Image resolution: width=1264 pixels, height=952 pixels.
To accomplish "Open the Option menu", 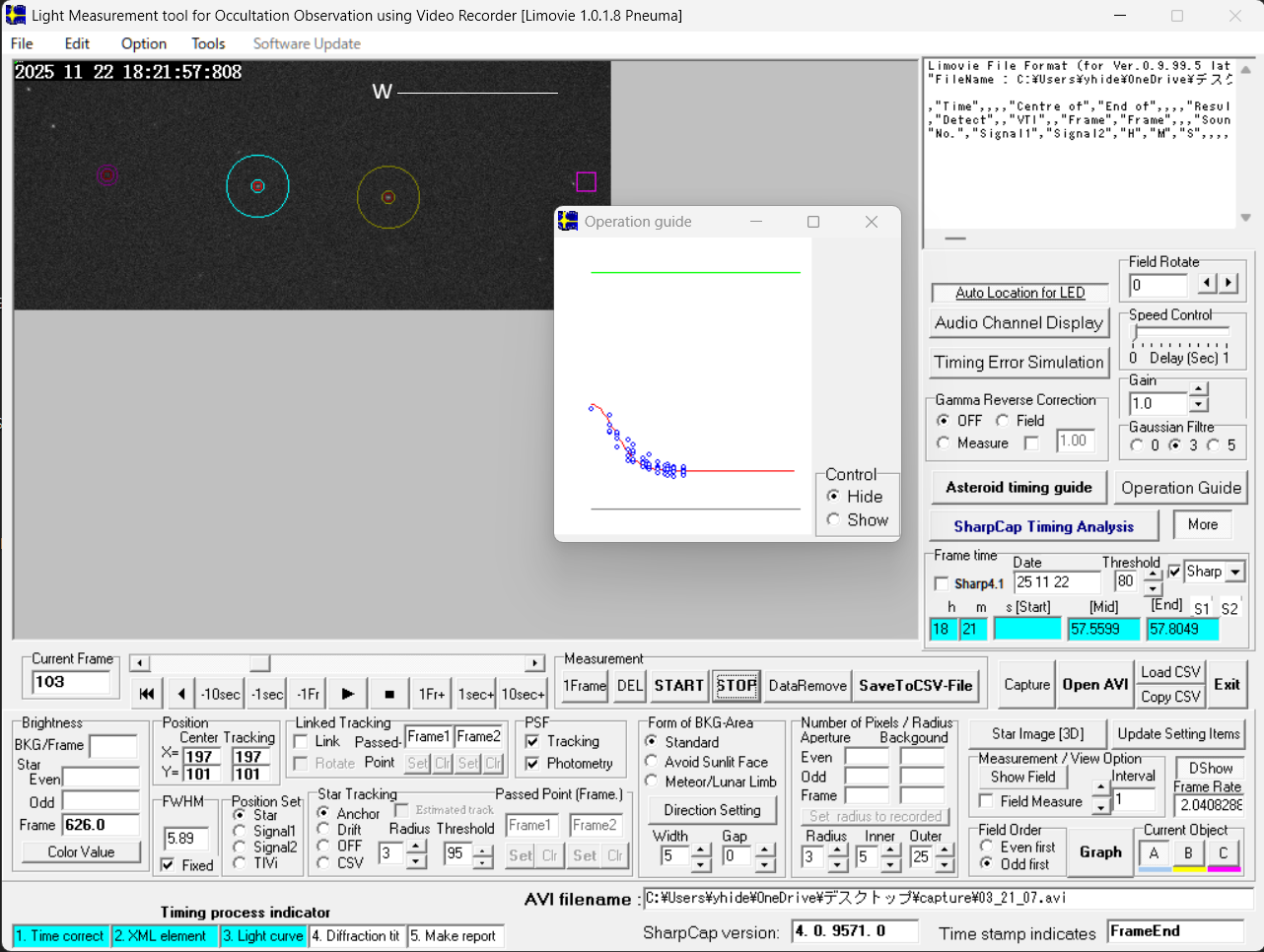I will click(144, 43).
